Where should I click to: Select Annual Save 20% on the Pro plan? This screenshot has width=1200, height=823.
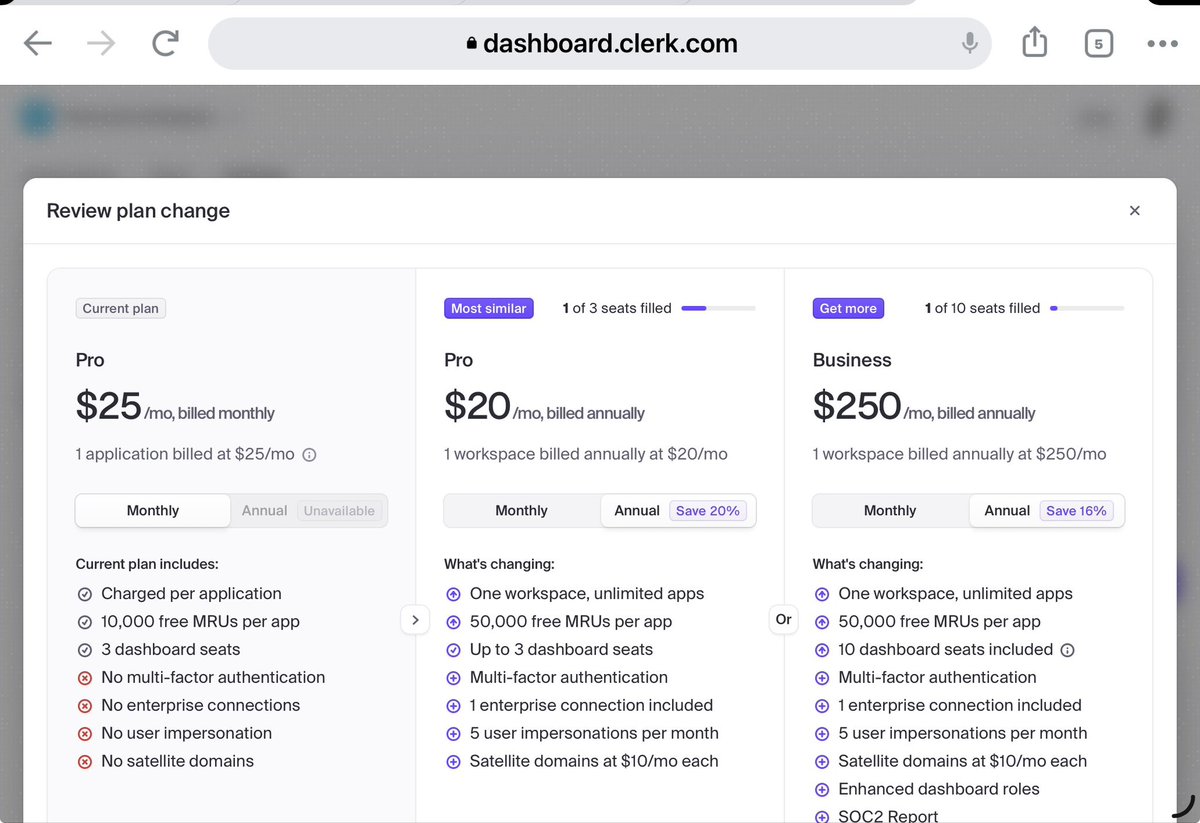(678, 510)
